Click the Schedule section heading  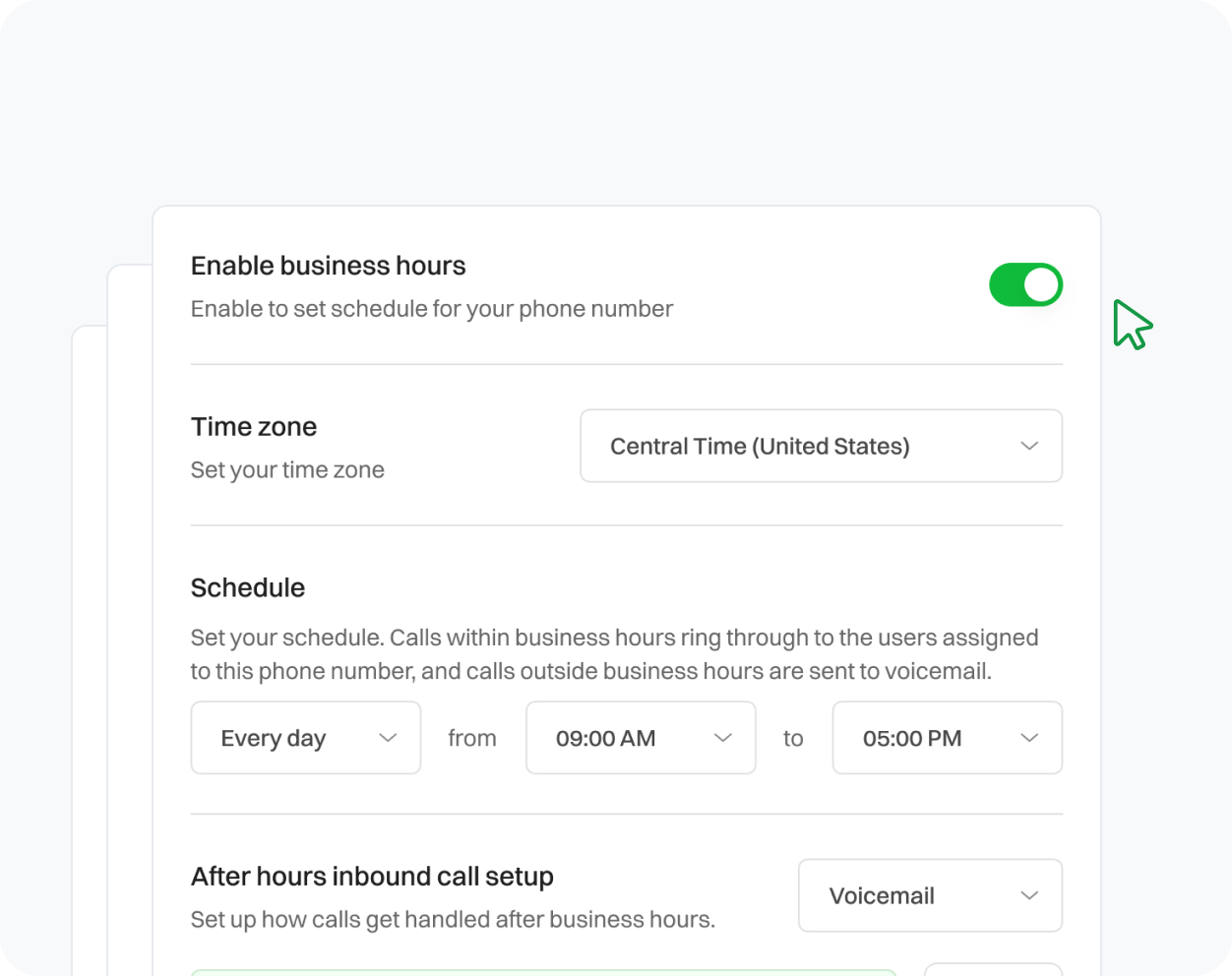[248, 587]
